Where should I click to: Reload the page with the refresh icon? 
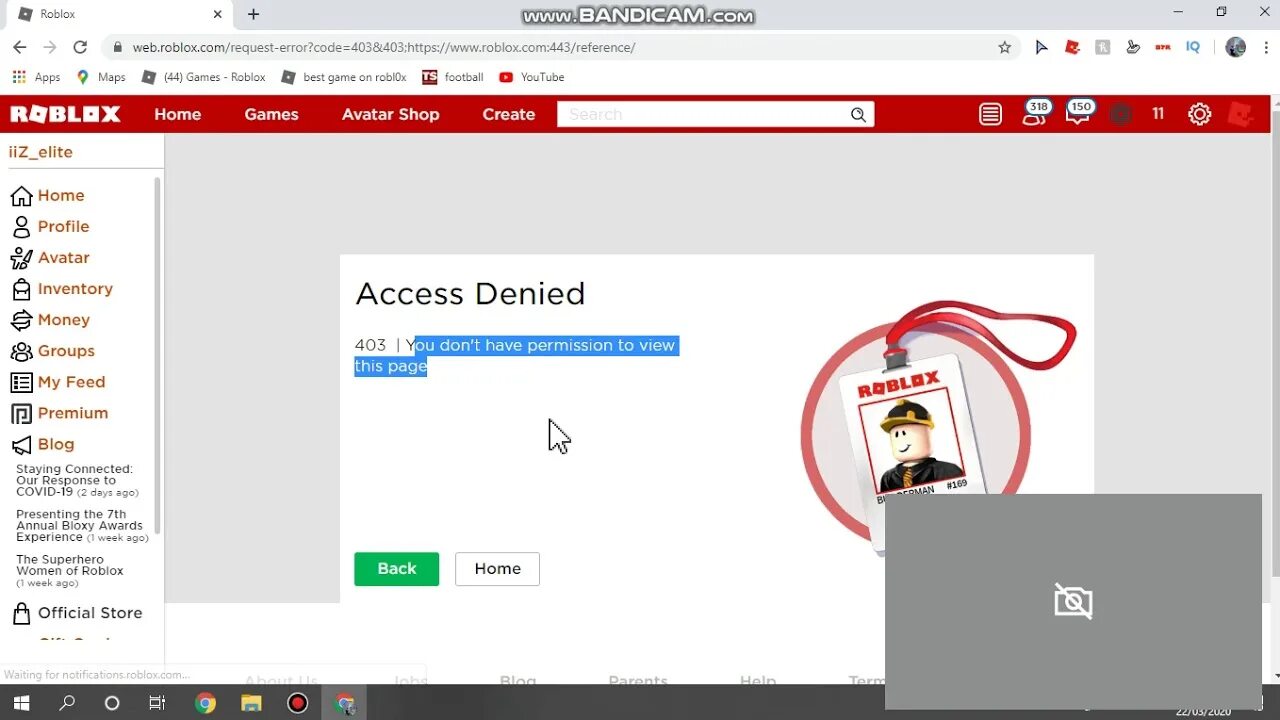80,47
